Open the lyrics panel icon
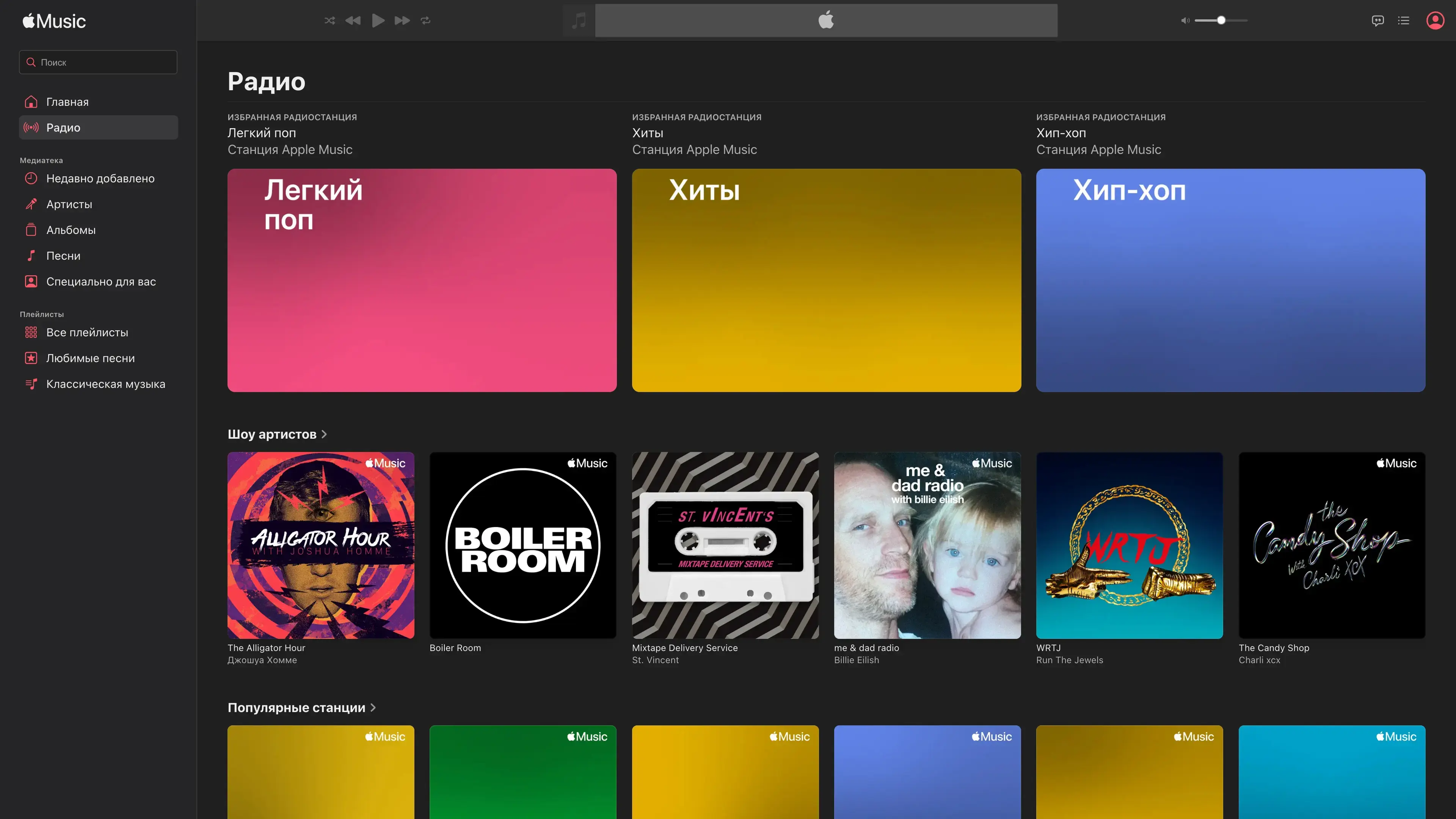The height and width of the screenshot is (819, 1456). click(x=1378, y=20)
